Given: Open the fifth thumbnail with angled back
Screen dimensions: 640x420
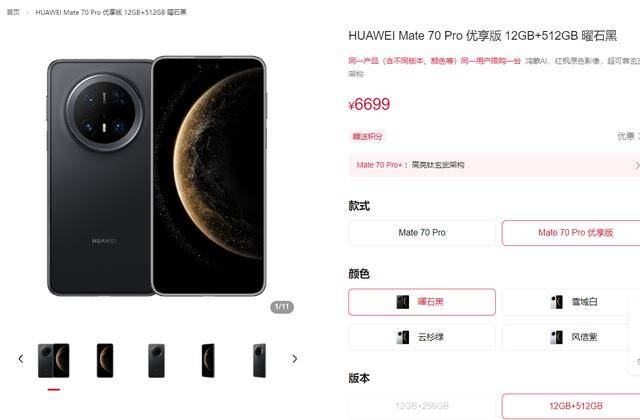Looking at the screenshot, I should [x=259, y=360].
